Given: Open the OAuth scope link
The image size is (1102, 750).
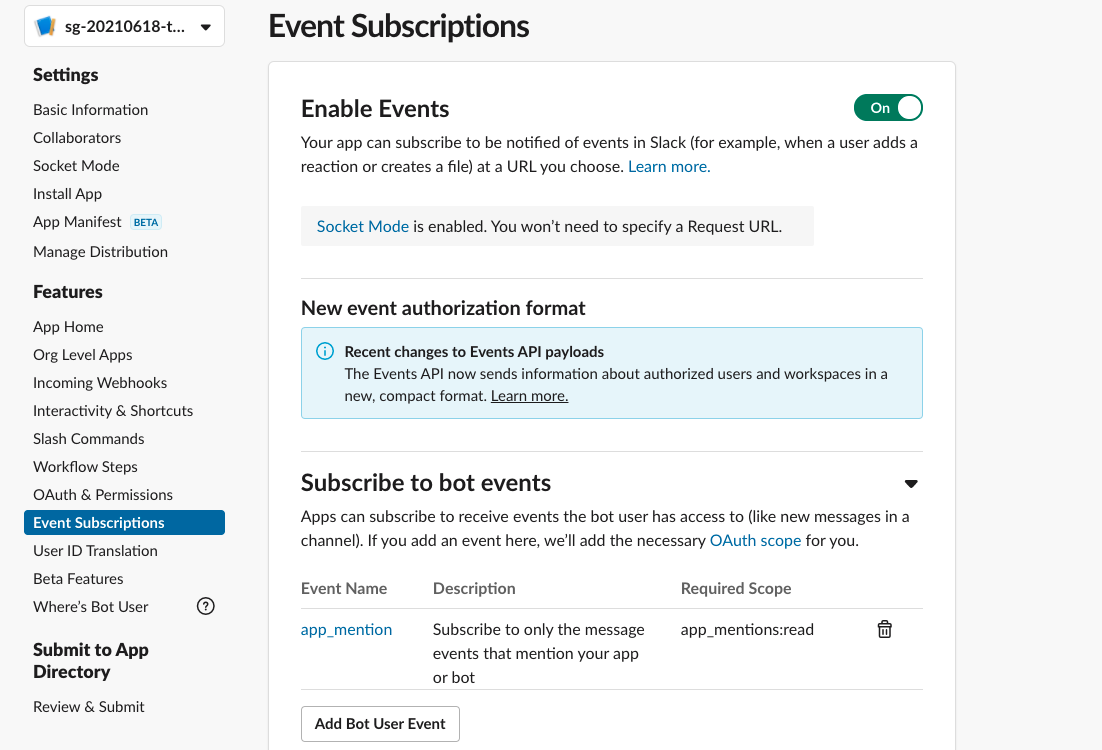Looking at the screenshot, I should click(x=756, y=541).
